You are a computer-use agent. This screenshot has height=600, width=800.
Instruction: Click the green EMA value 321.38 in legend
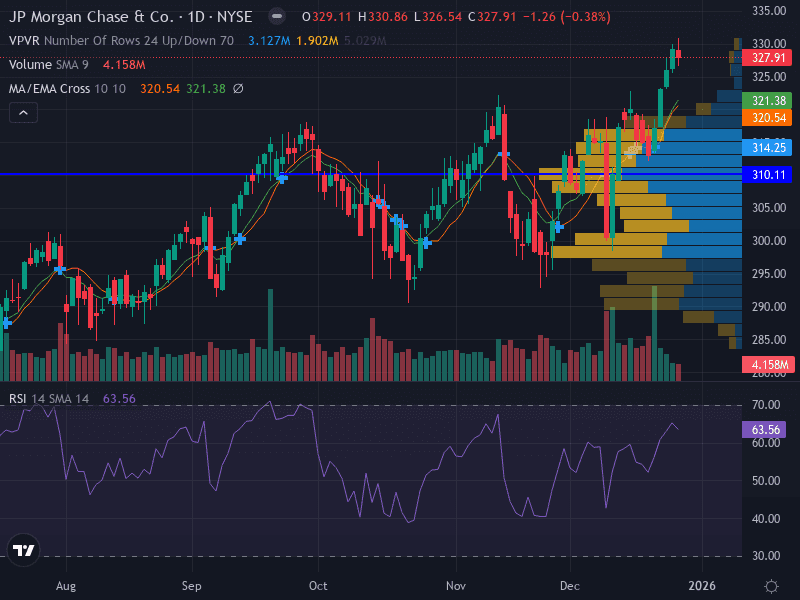(206, 89)
